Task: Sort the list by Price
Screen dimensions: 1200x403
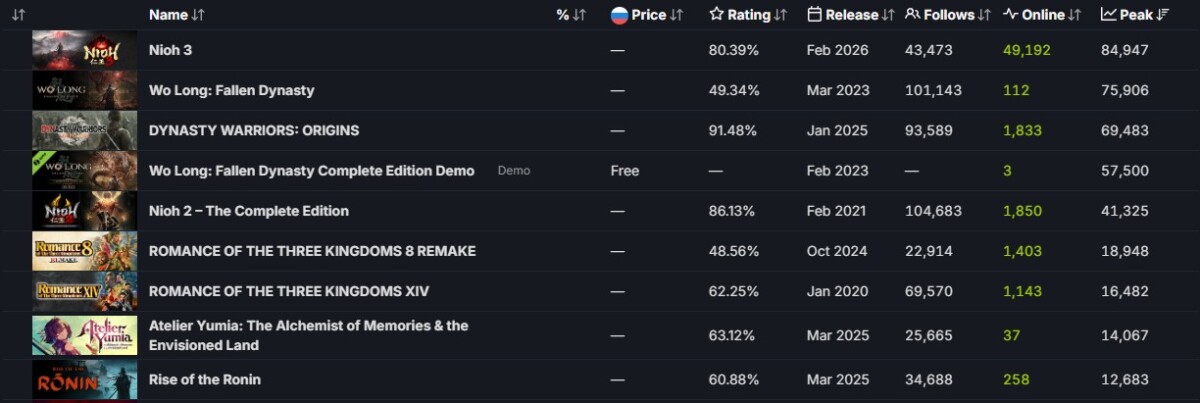Action: point(649,15)
